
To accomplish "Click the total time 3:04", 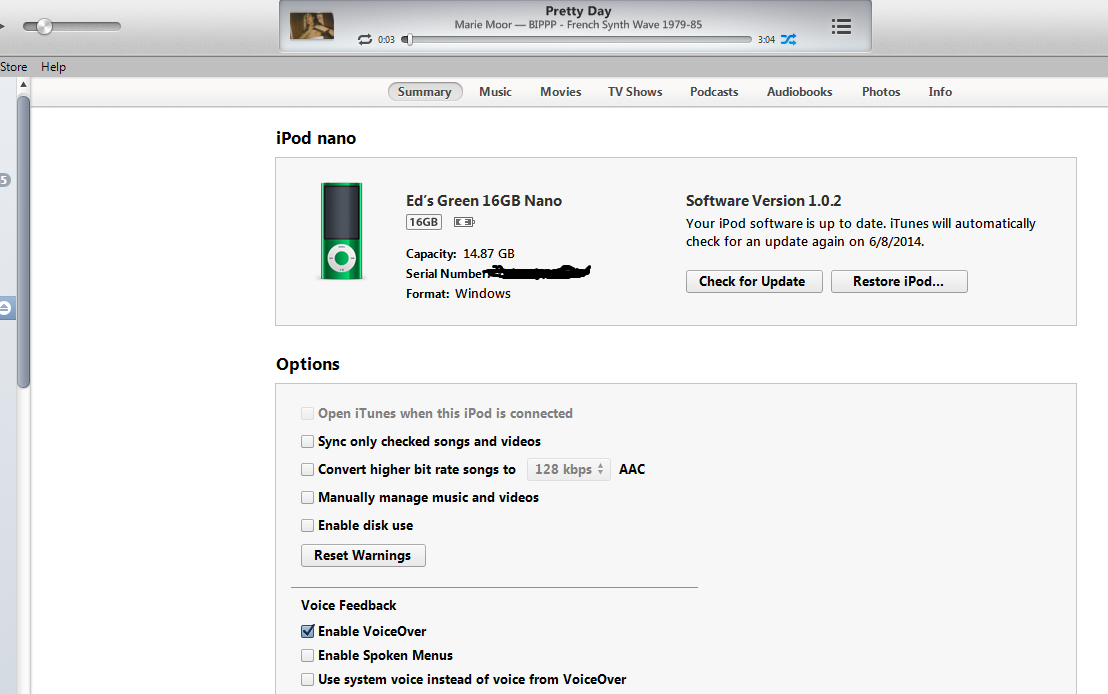I will (766, 40).
